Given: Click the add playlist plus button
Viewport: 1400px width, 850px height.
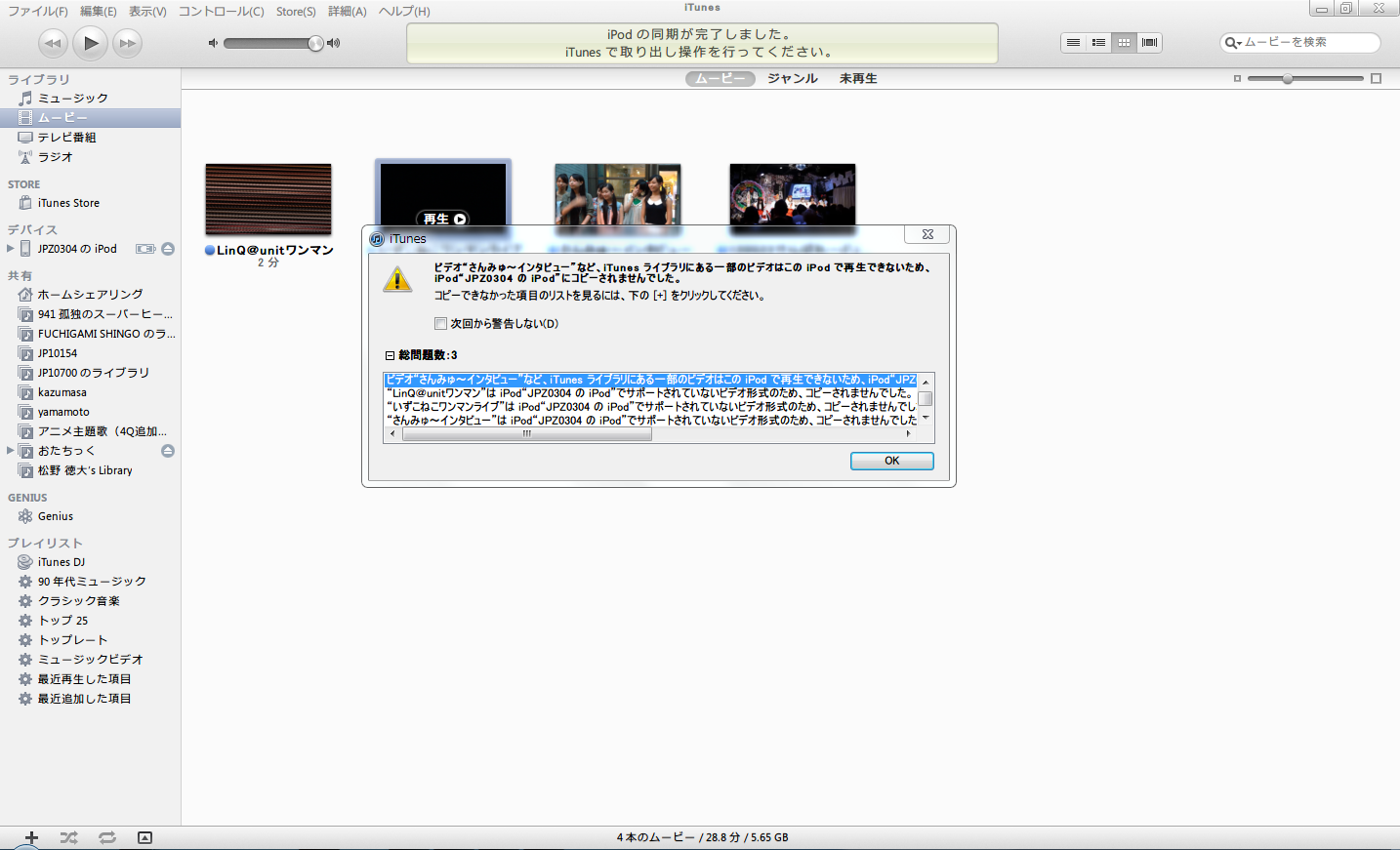Looking at the screenshot, I should point(31,837).
